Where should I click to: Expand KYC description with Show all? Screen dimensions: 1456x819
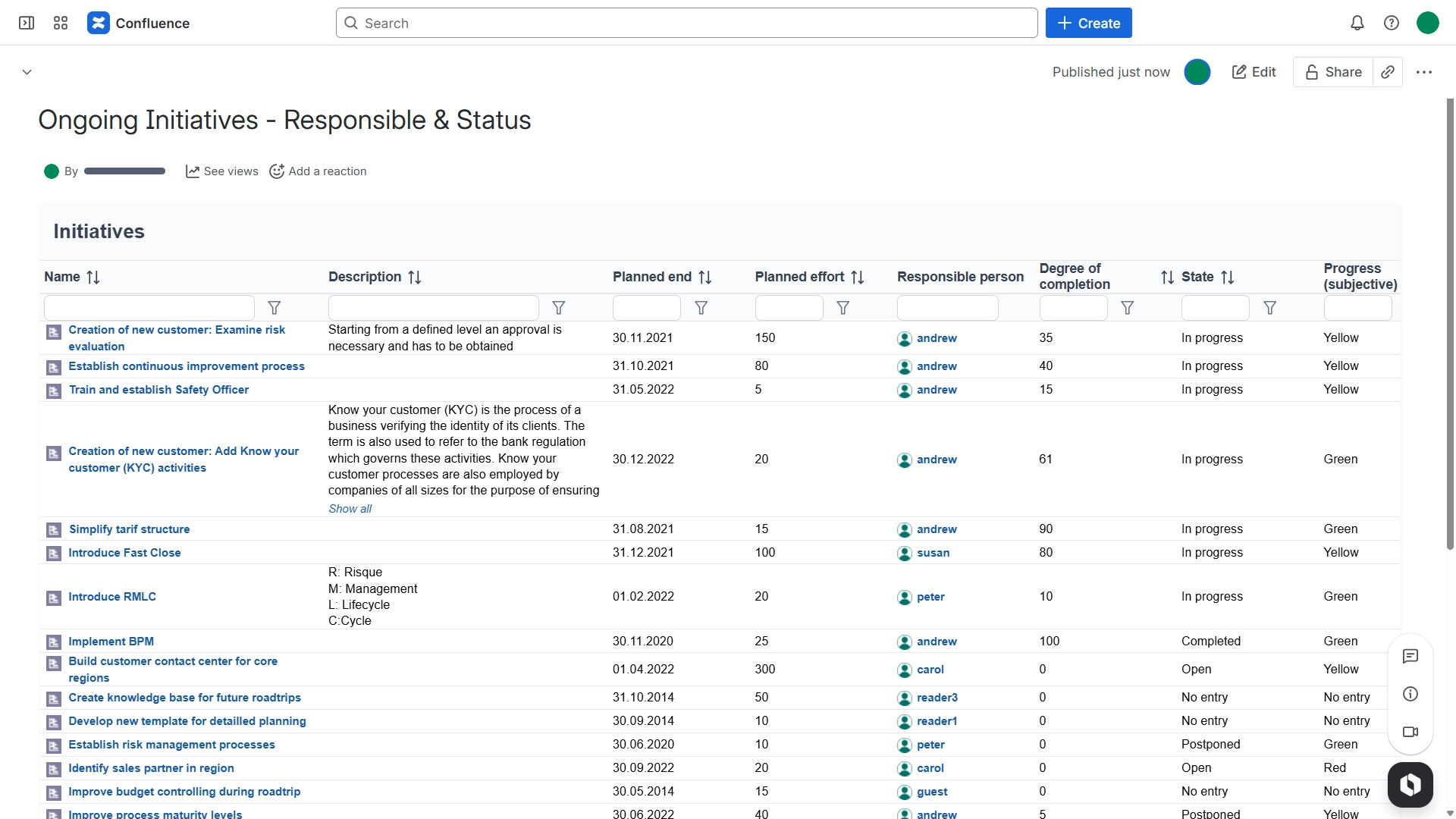coord(350,509)
